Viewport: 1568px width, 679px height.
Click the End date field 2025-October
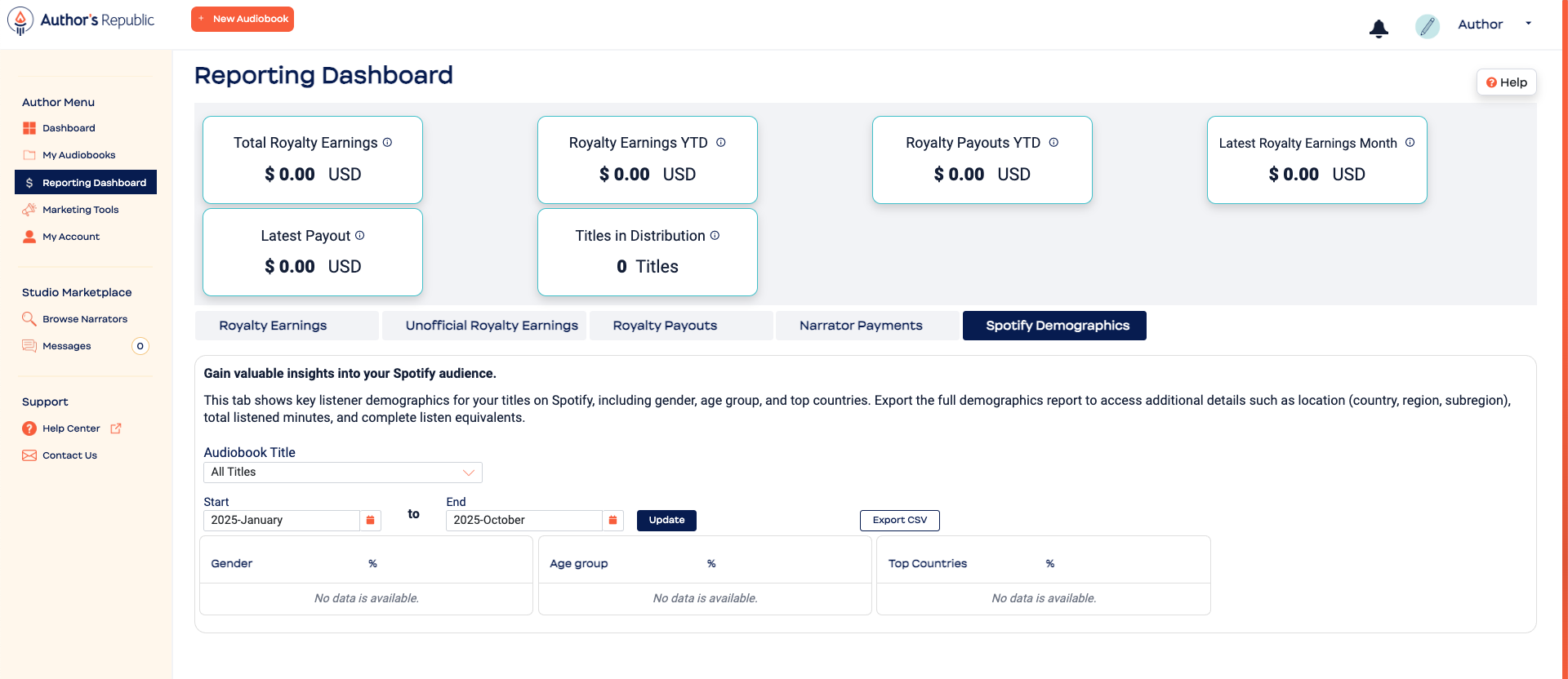click(523, 521)
